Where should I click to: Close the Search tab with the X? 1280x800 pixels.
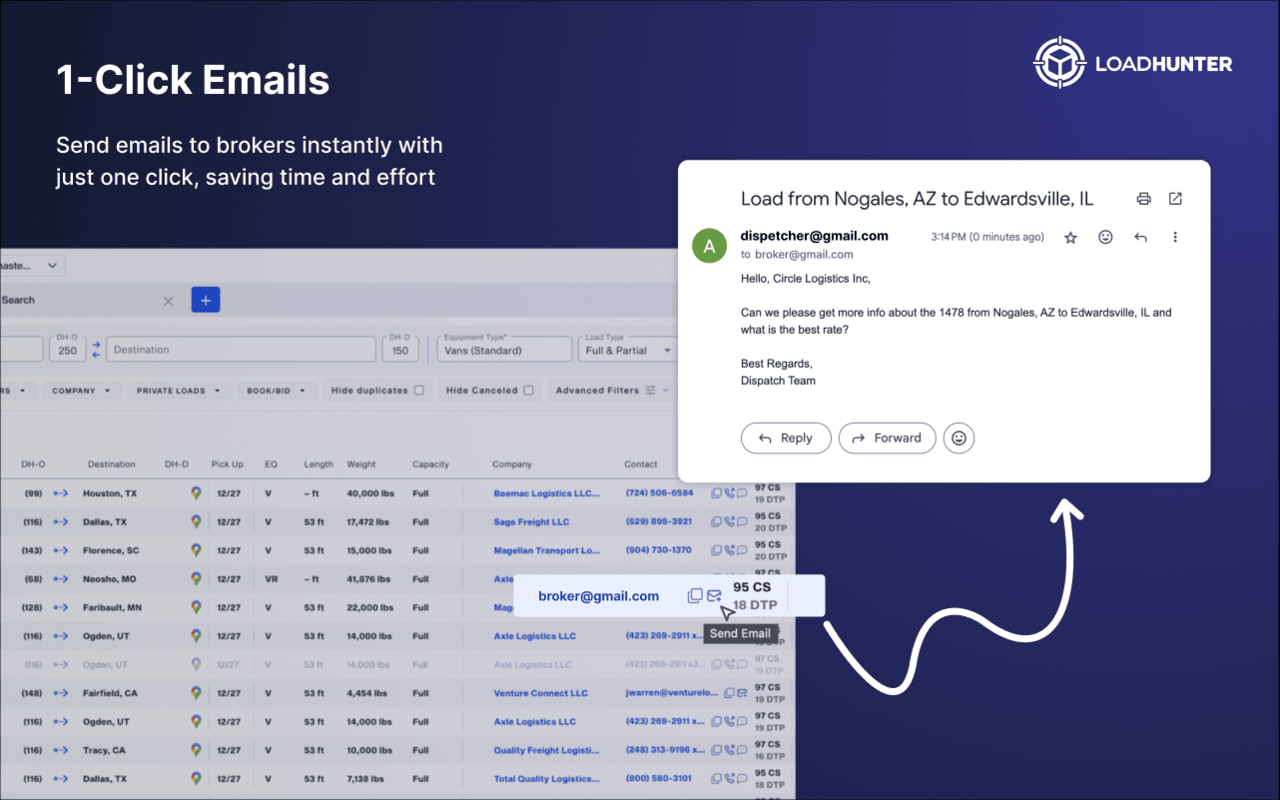(x=168, y=301)
